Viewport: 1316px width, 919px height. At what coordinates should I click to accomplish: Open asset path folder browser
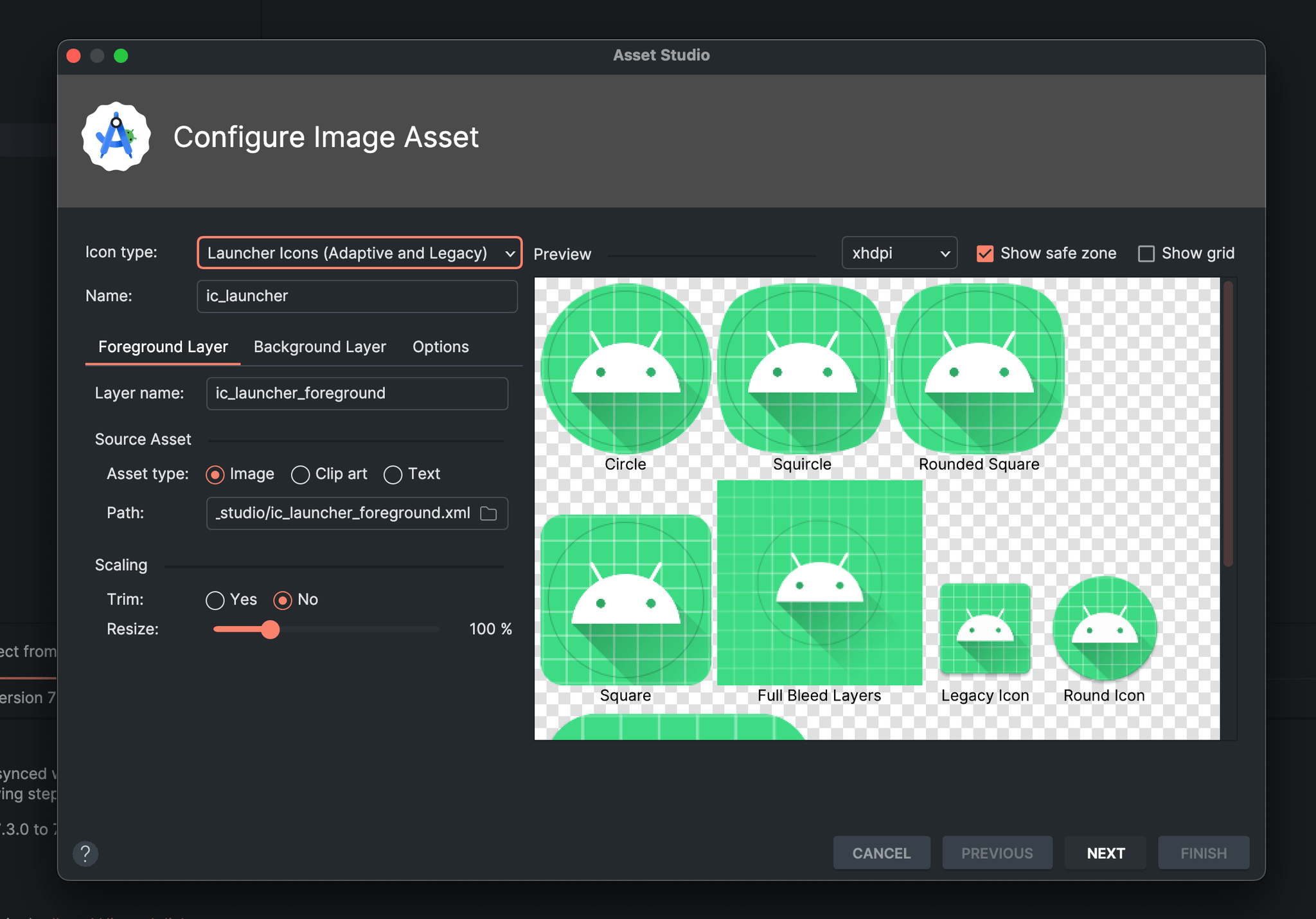click(490, 513)
